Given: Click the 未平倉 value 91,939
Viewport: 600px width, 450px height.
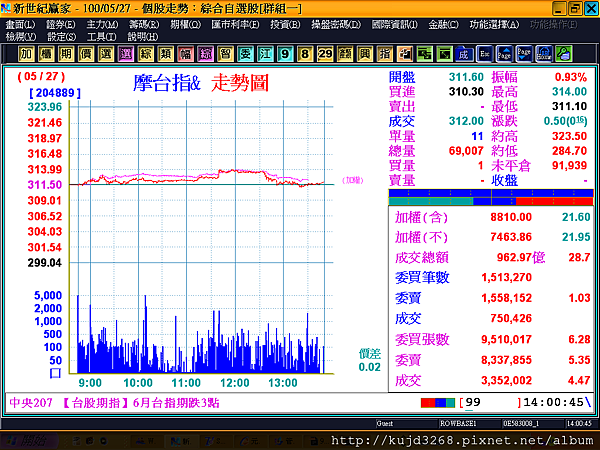Looking at the screenshot, I should (569, 166).
